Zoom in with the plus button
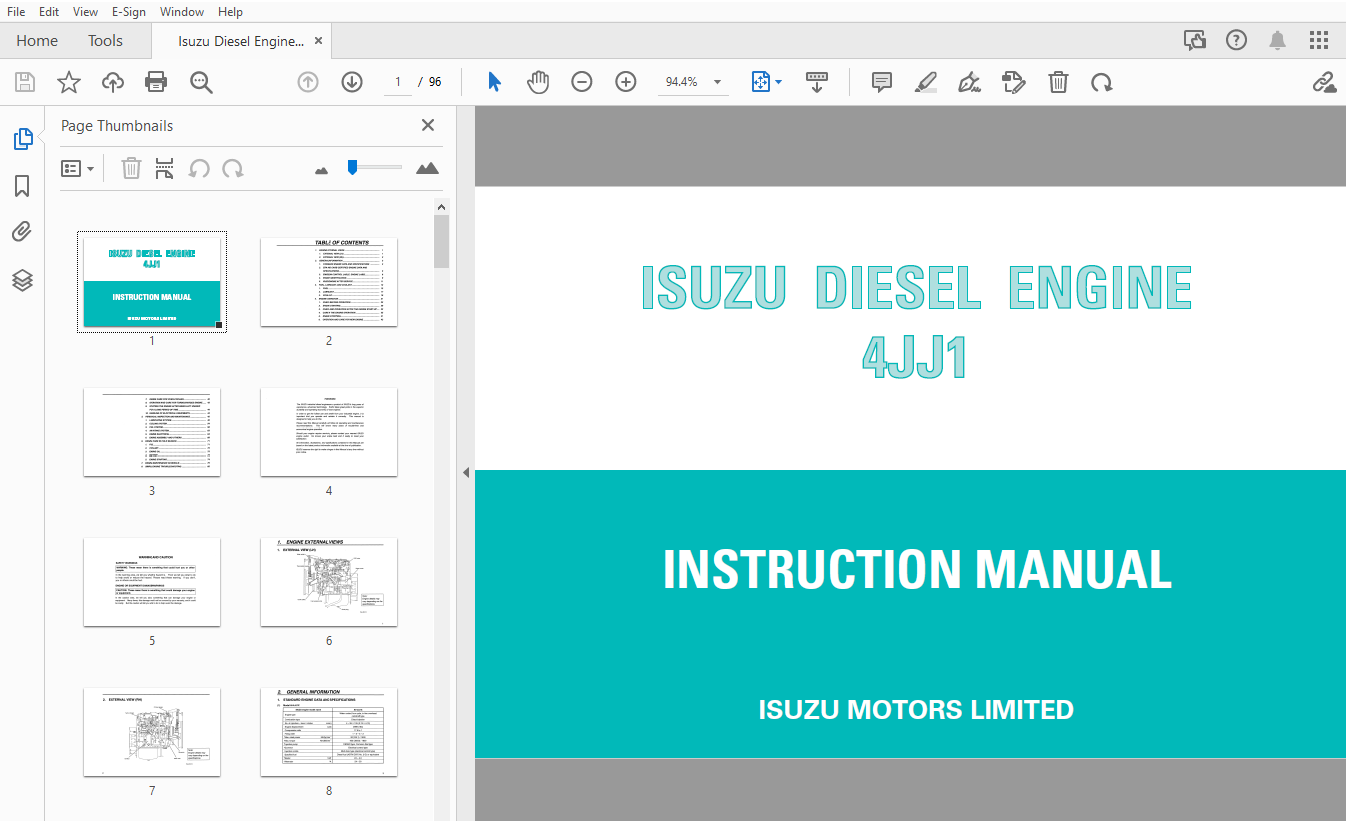Screen dimensions: 1346x821 pyautogui.click(x=626, y=82)
